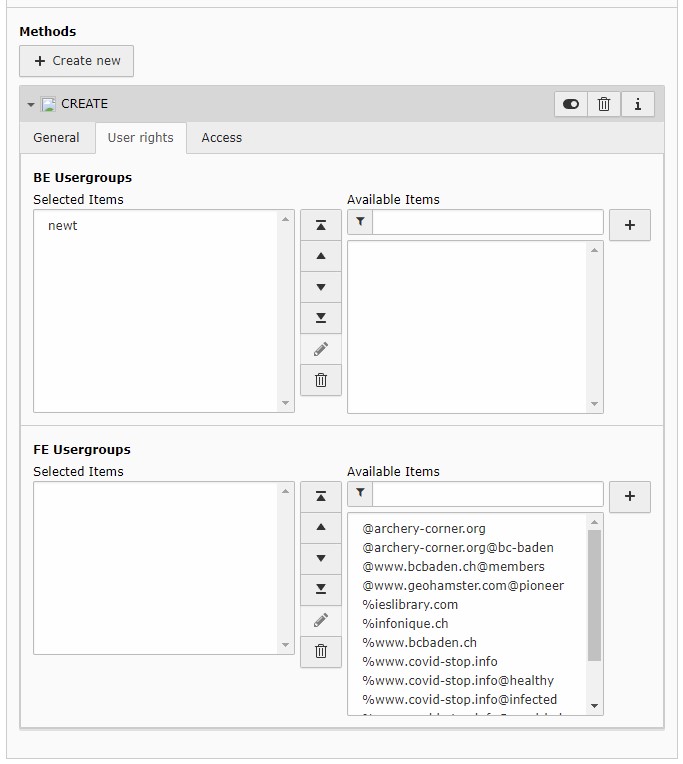The height and width of the screenshot is (764, 683).
Task: Select @archery-corner.org available item
Action: pyautogui.click(x=424, y=529)
